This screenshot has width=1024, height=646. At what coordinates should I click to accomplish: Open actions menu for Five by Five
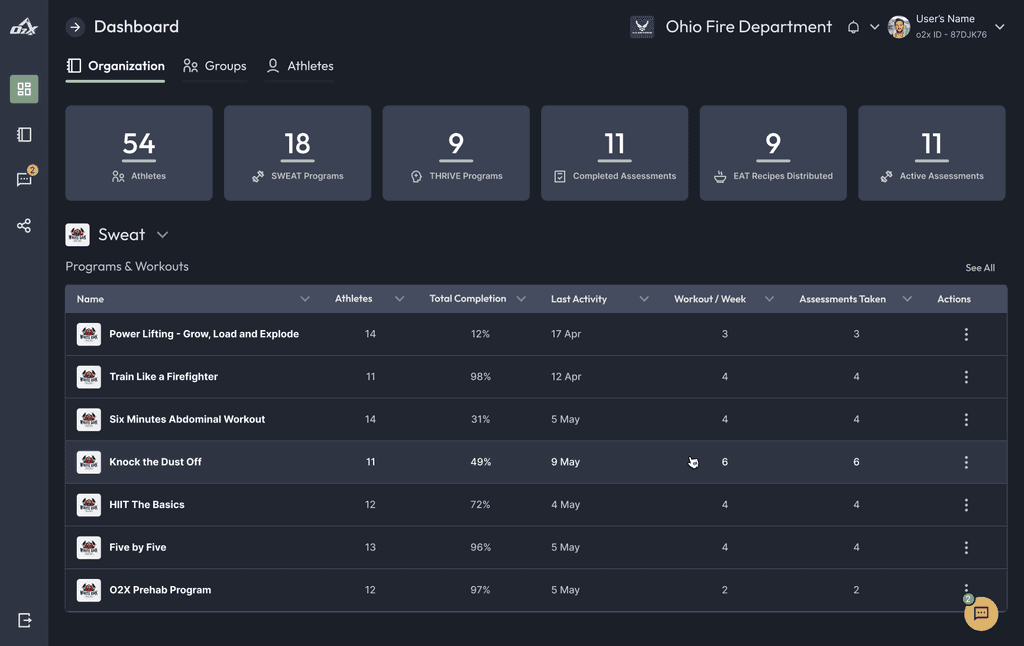[x=966, y=547]
